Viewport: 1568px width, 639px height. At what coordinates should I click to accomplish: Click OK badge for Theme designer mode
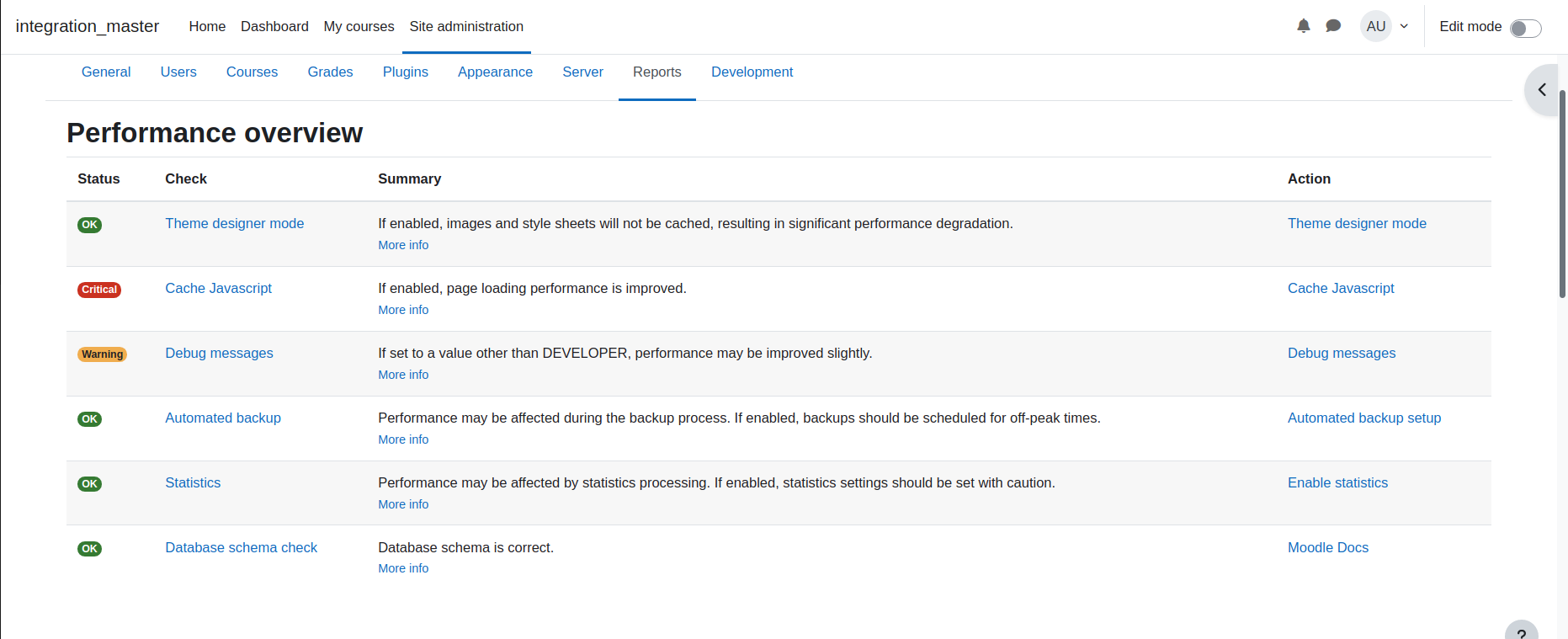coord(89,225)
